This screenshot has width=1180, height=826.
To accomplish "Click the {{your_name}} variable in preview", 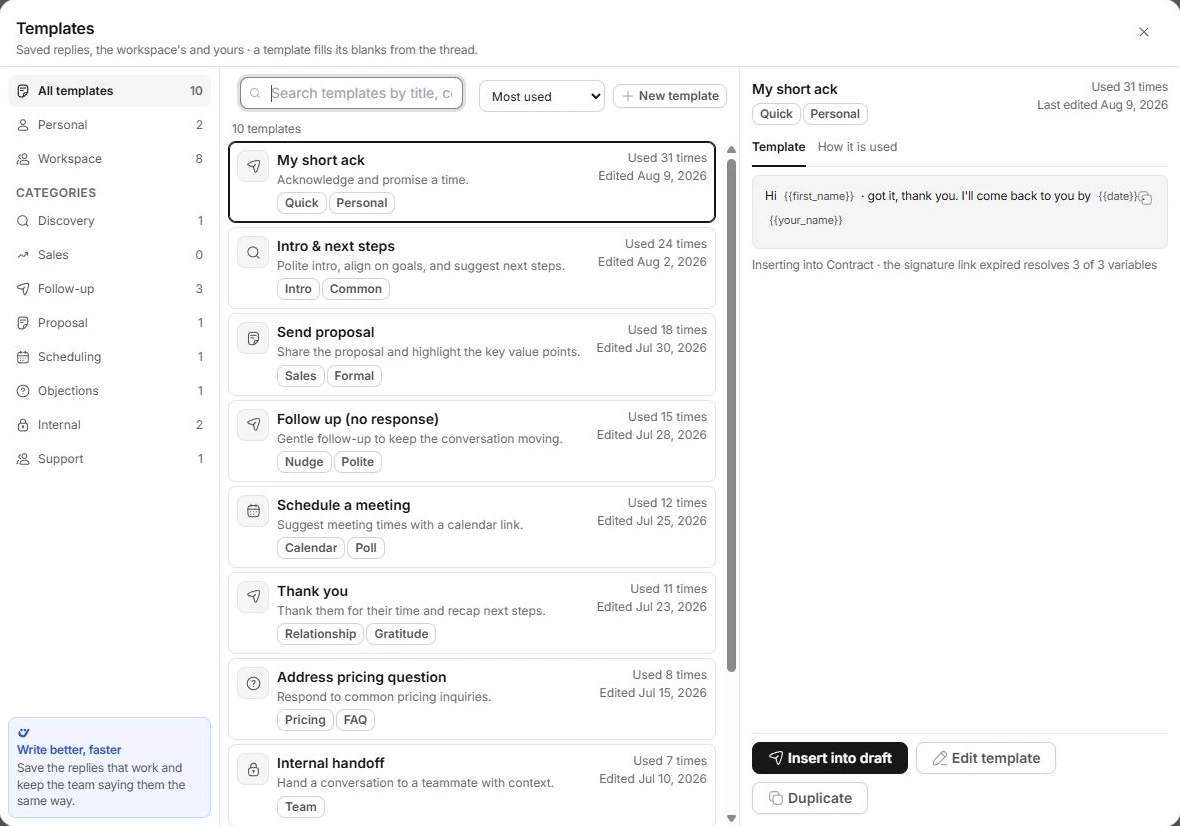I will tap(805, 220).
